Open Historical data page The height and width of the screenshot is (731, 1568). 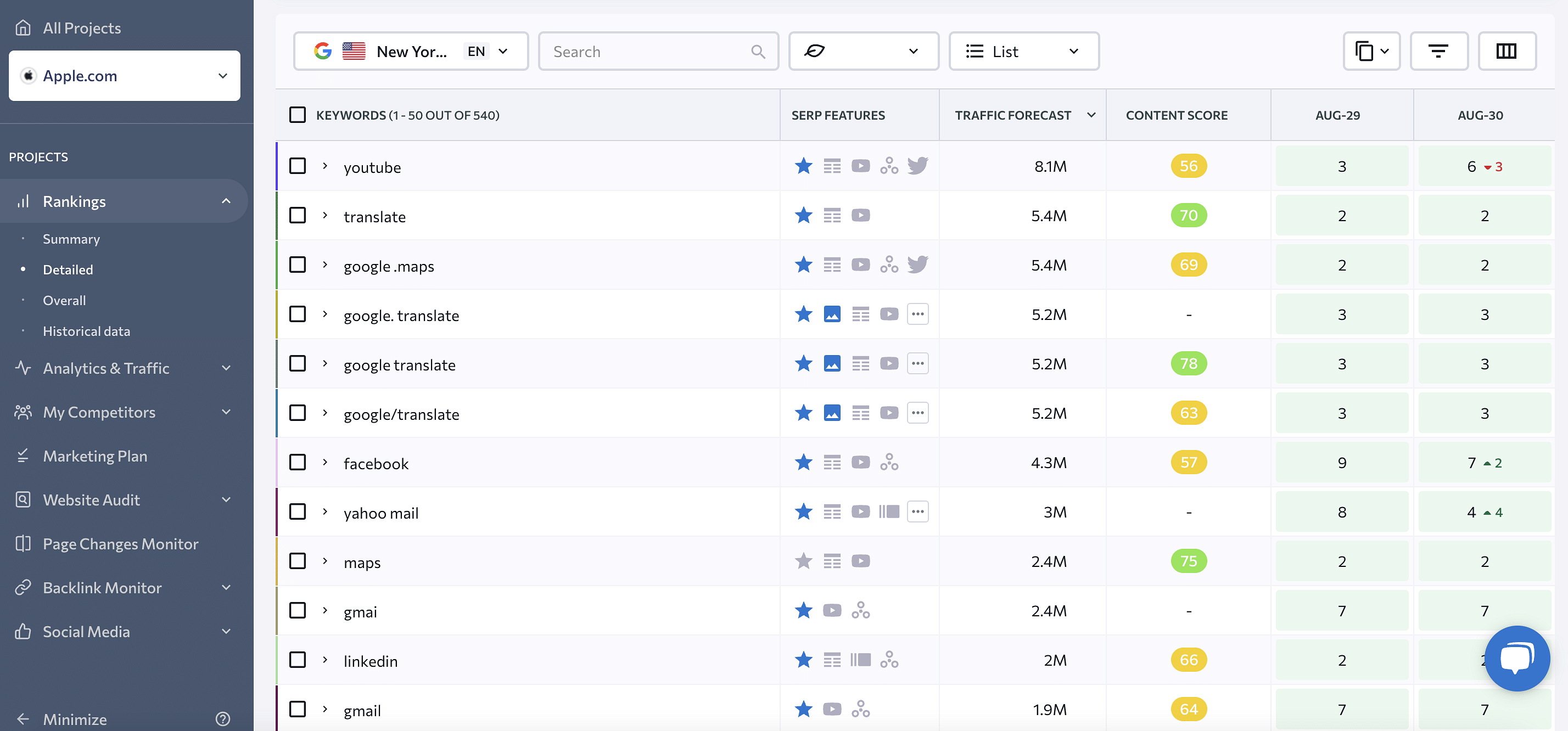(86, 331)
